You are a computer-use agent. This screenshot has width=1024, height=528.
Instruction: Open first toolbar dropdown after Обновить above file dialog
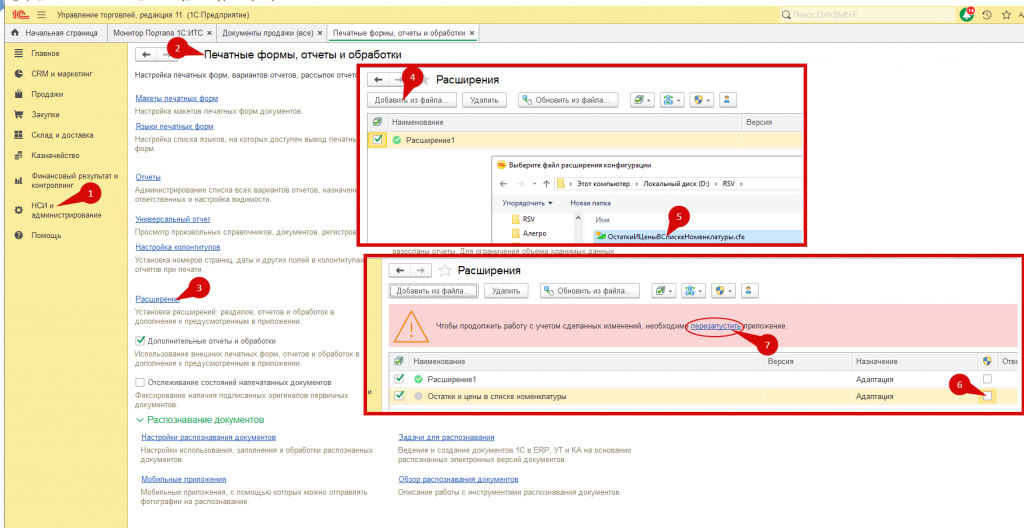[x=643, y=100]
